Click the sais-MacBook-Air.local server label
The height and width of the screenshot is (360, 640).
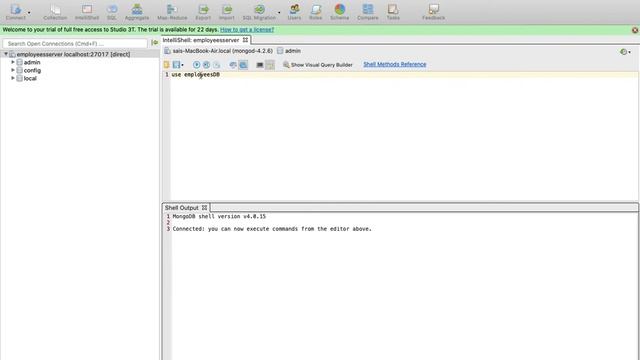[222, 51]
